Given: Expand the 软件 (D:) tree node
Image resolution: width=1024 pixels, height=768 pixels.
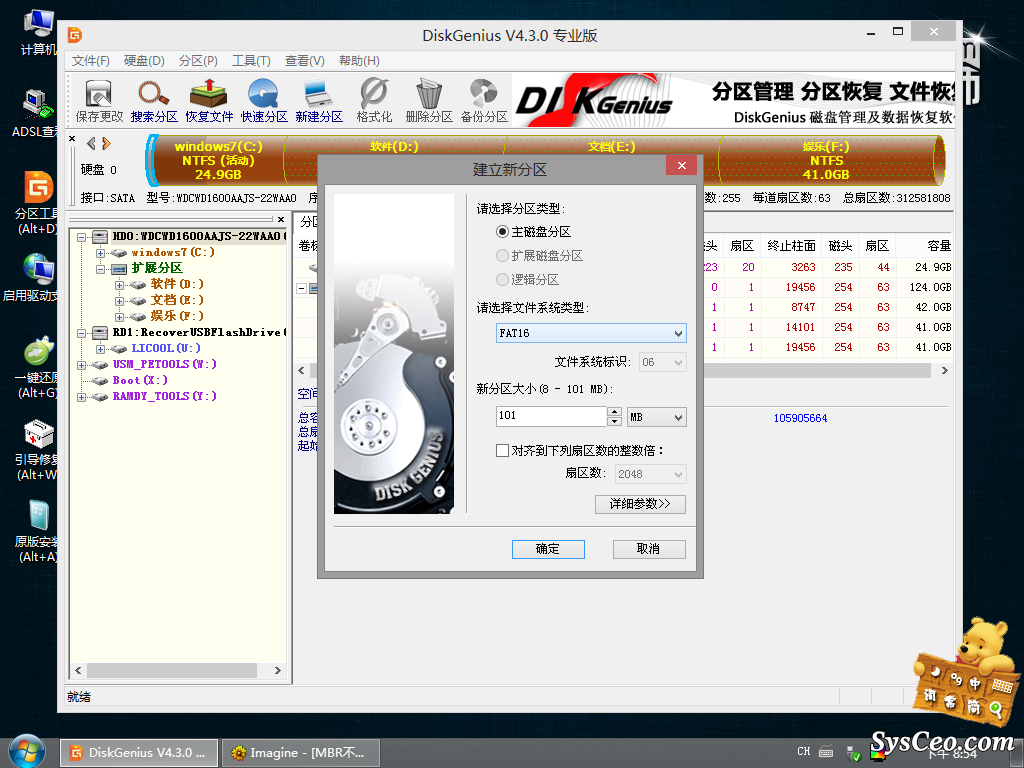Looking at the screenshot, I should 119,285.
